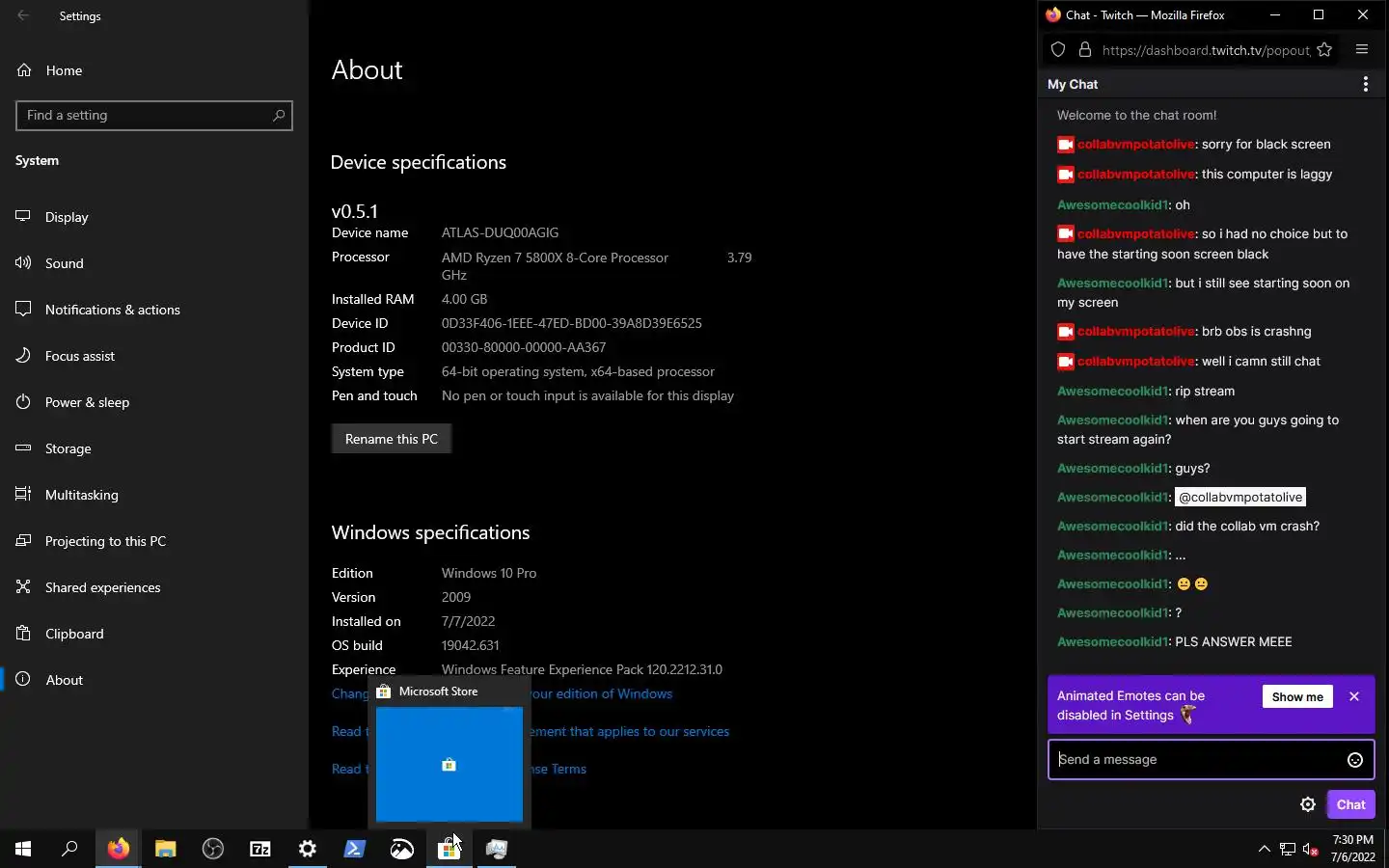Click the network tray icon
This screenshot has width=1389, height=868.
[1287, 849]
